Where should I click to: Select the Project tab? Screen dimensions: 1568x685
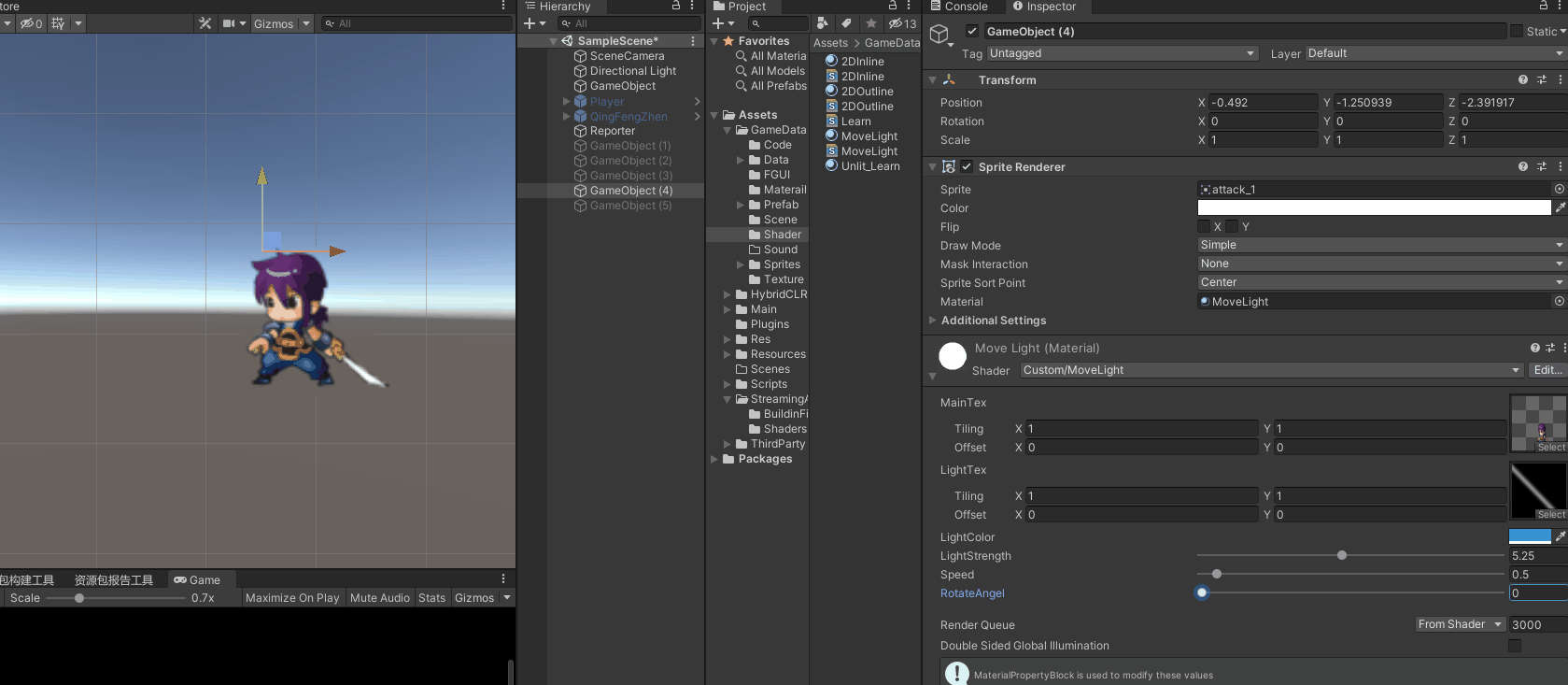pyautogui.click(x=739, y=7)
